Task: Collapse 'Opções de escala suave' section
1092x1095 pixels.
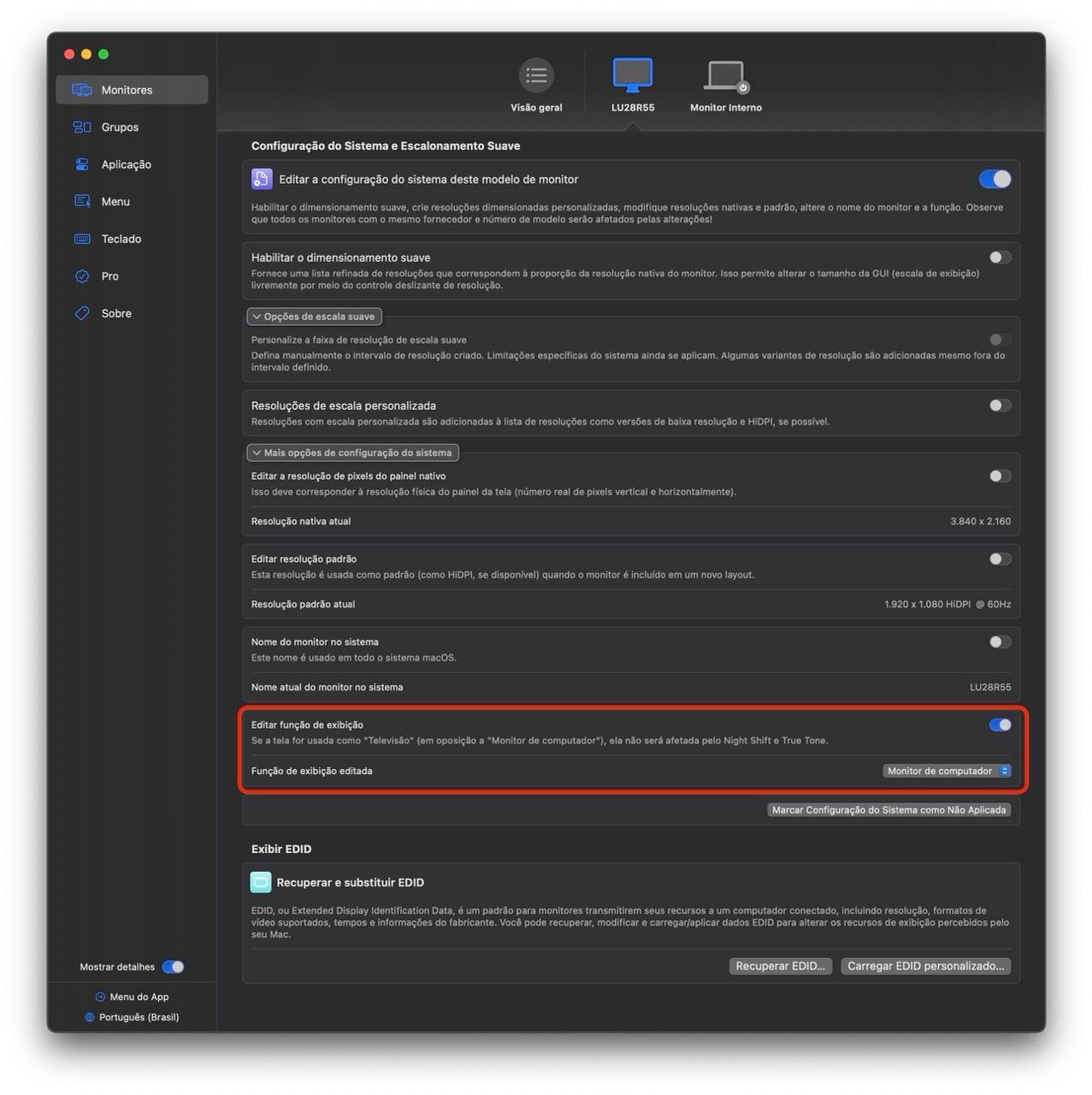Action: (x=315, y=317)
